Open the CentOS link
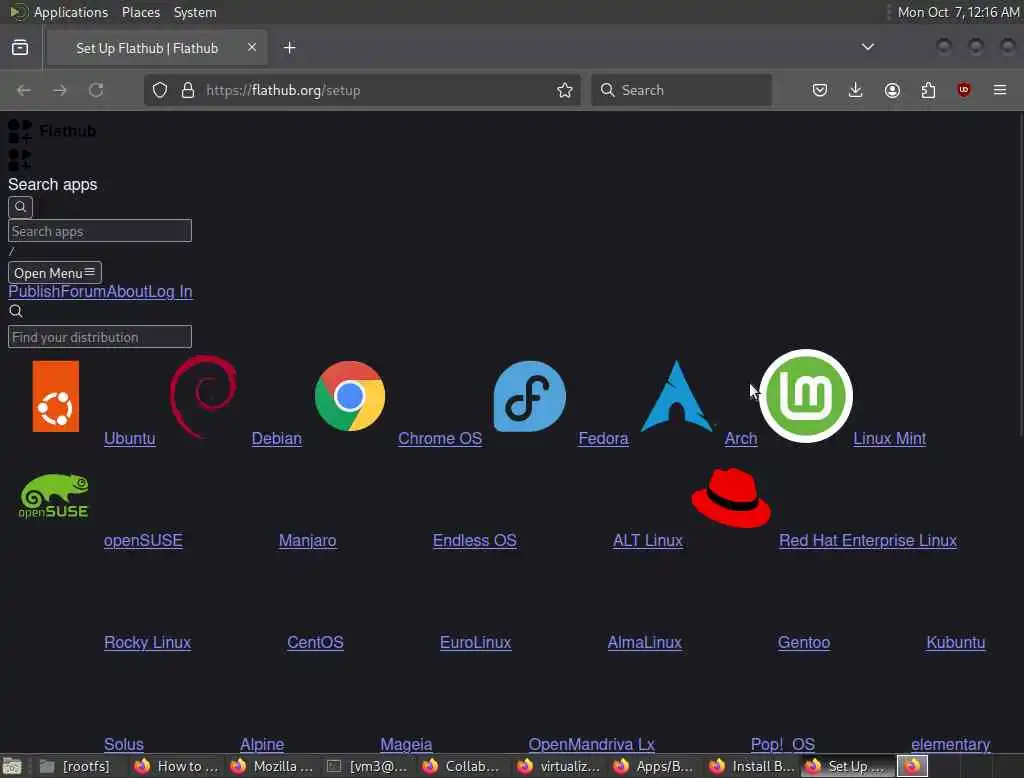This screenshot has height=778, width=1024. coord(315,642)
